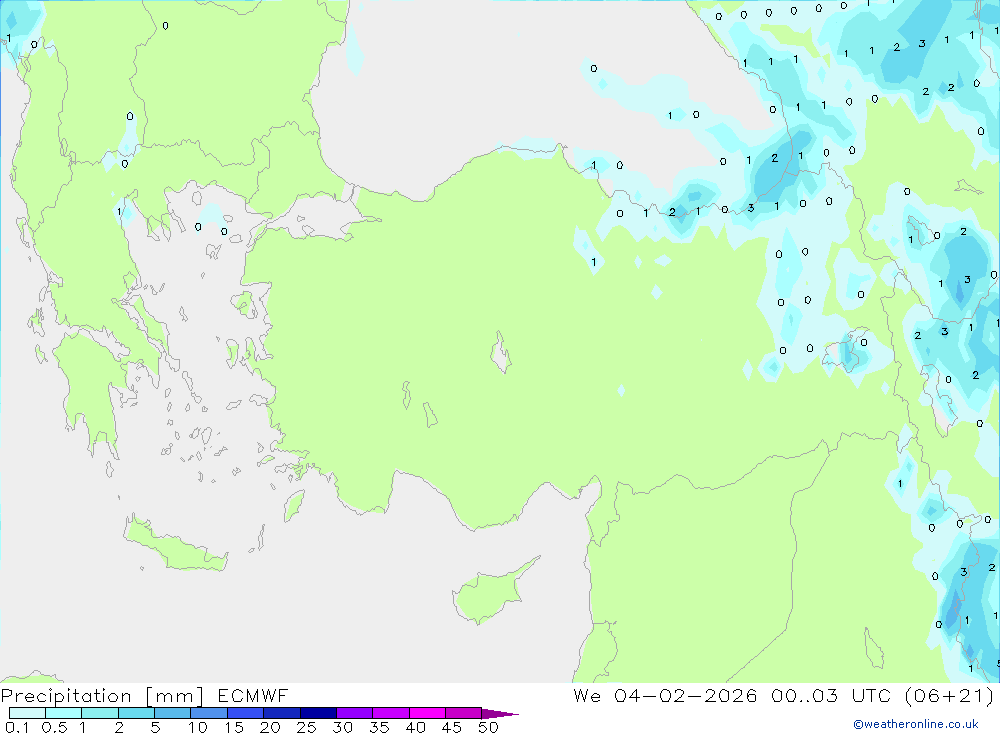The height and width of the screenshot is (733, 1000).
Task: Click the legend value '0.1'
Action: pyautogui.click(x=16, y=727)
